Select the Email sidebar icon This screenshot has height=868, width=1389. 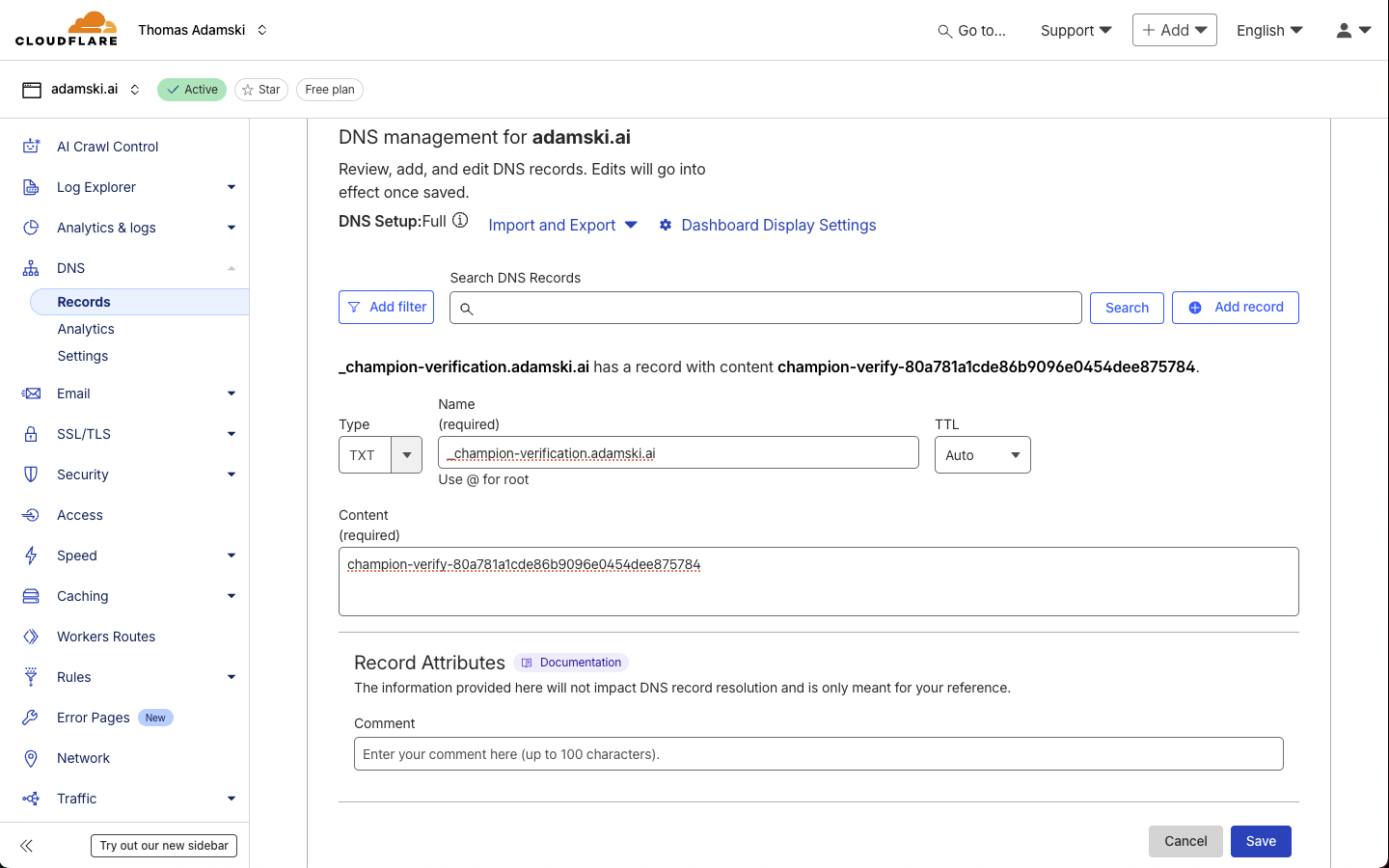click(30, 393)
